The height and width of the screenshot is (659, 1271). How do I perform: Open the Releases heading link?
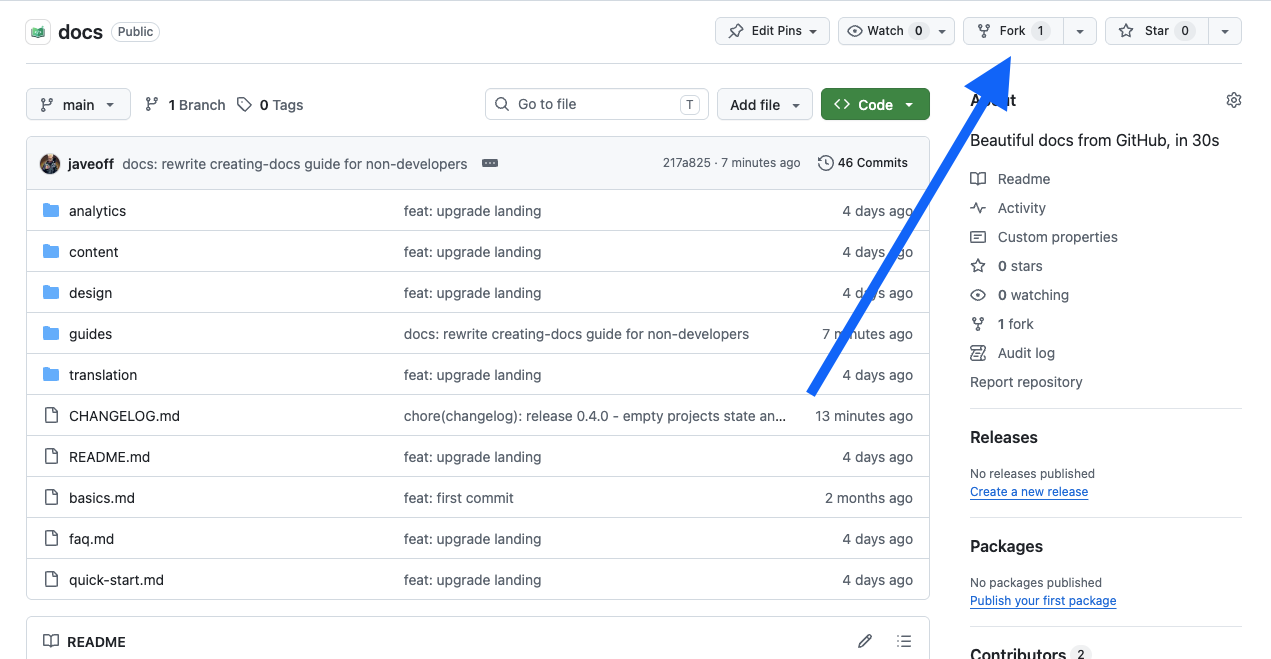1004,437
